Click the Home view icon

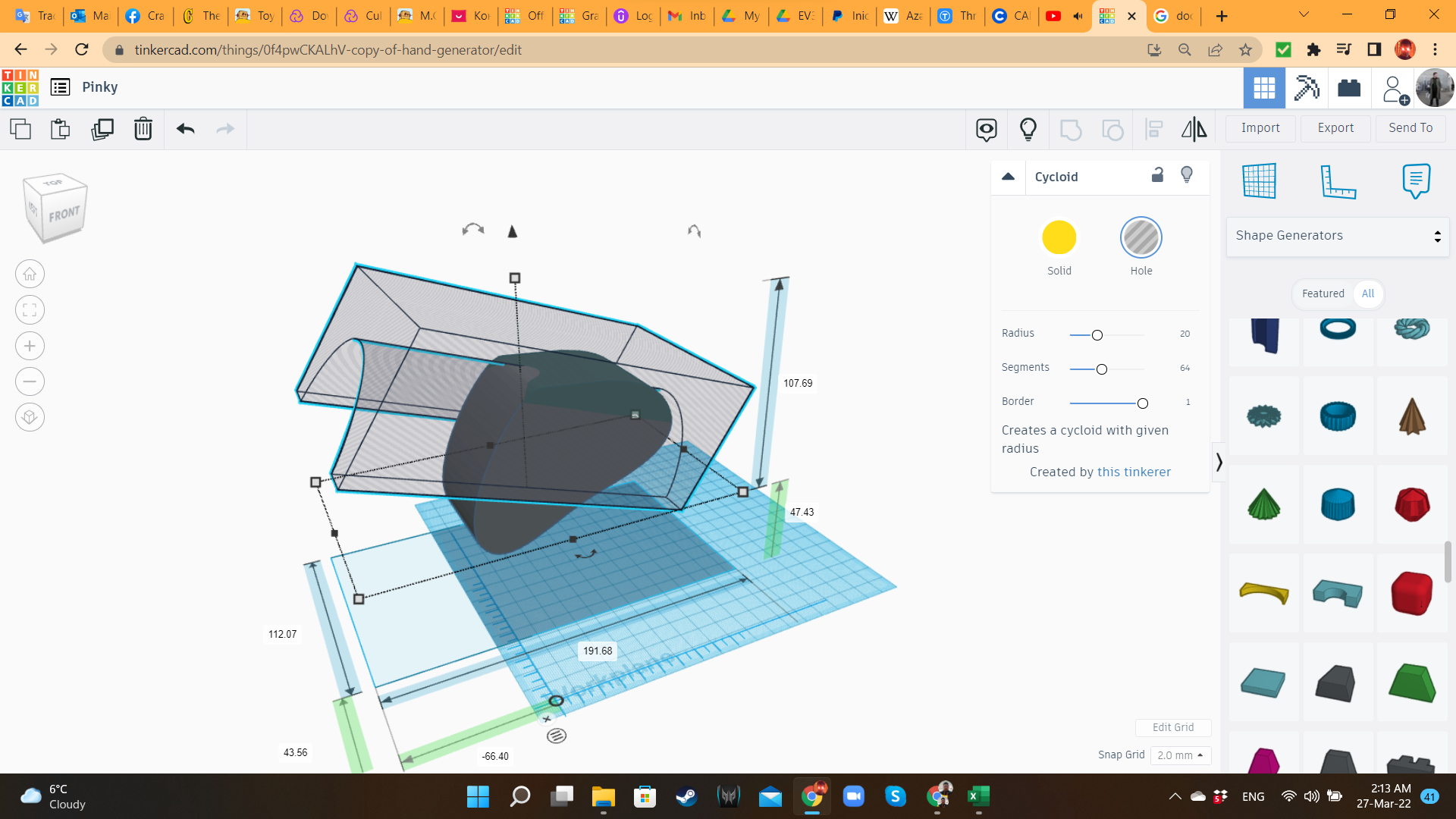point(30,274)
